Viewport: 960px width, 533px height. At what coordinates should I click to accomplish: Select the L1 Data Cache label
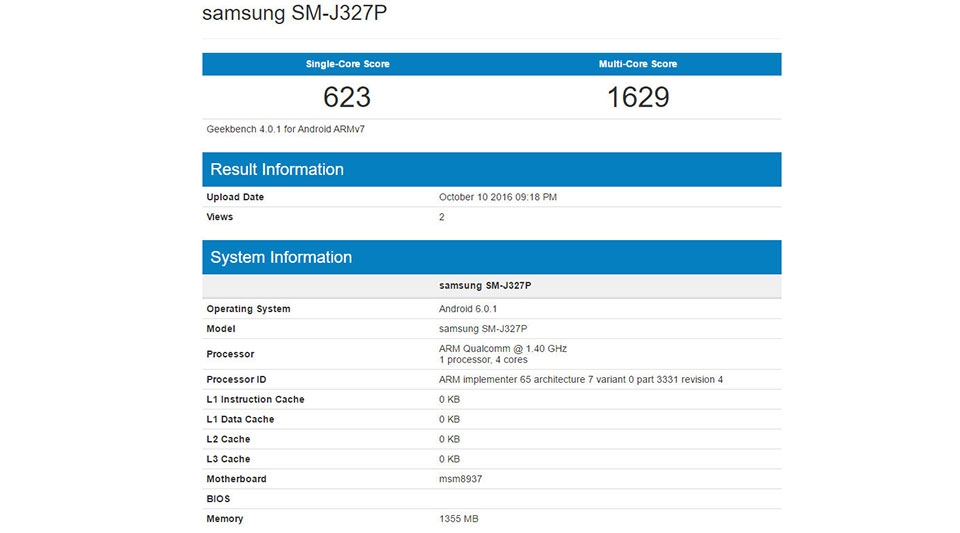tap(240, 419)
